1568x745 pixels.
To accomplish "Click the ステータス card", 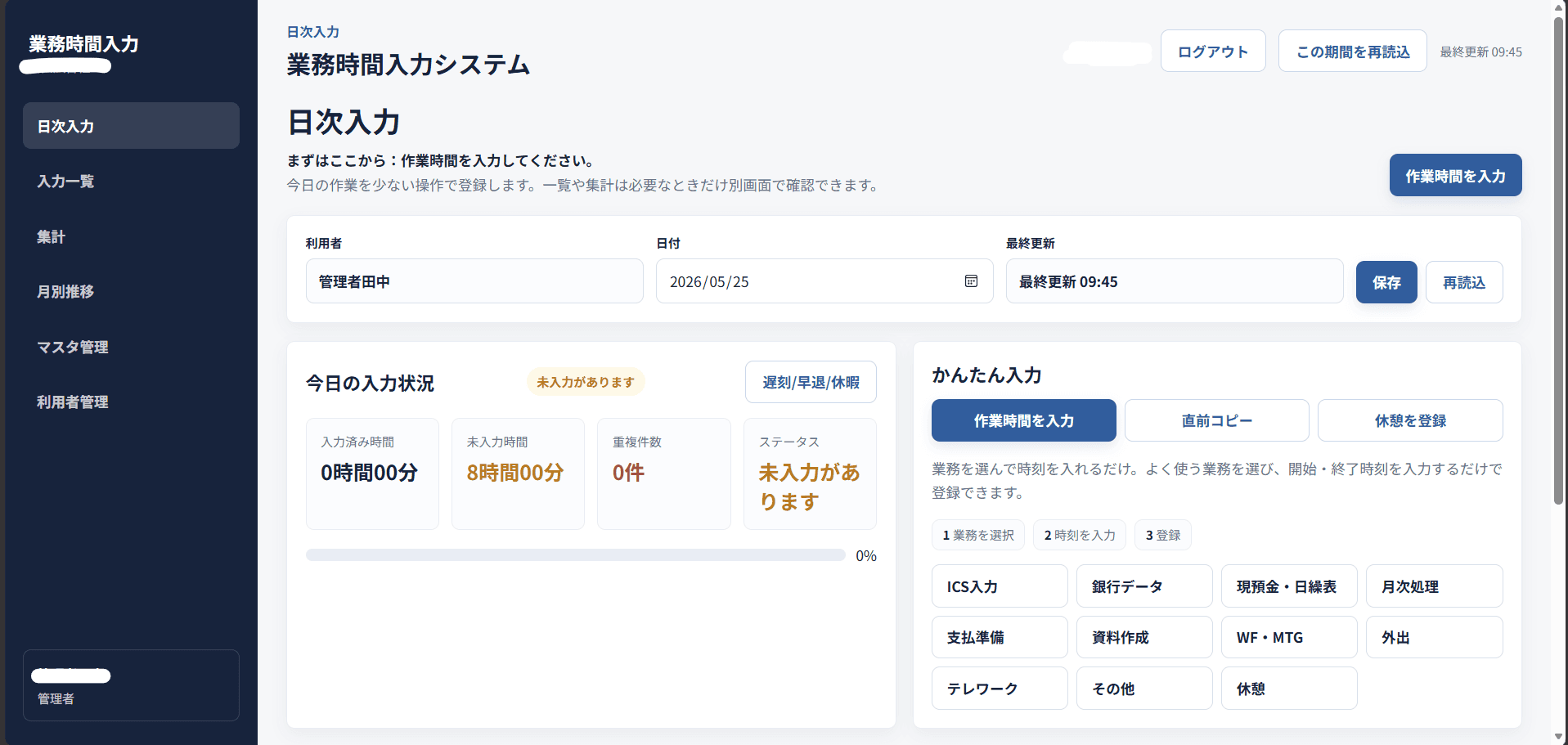I will (x=810, y=473).
